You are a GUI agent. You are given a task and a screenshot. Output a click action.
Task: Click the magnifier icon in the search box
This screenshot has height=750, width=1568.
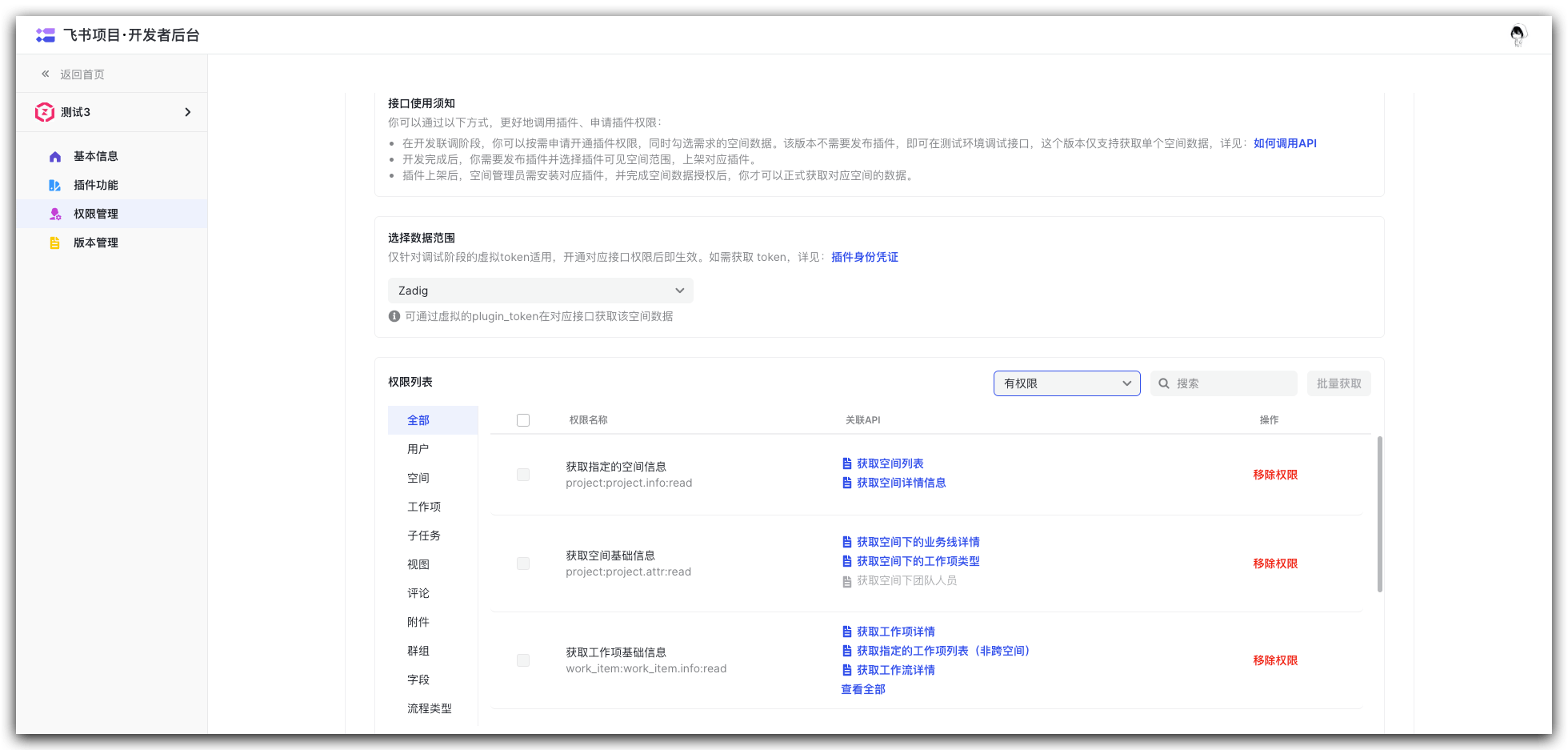point(1164,383)
